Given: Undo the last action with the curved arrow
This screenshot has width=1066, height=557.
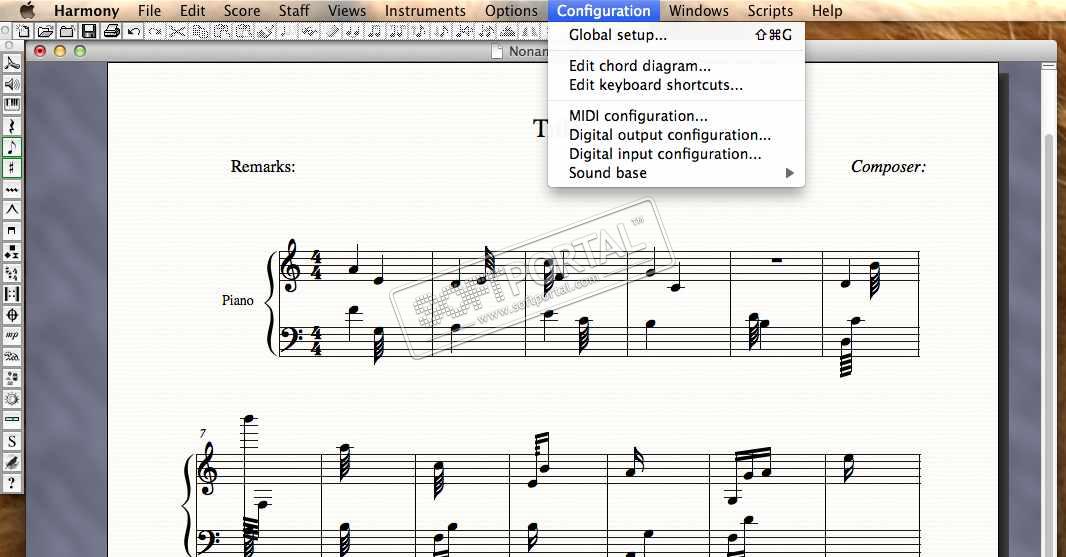Looking at the screenshot, I should pos(134,31).
